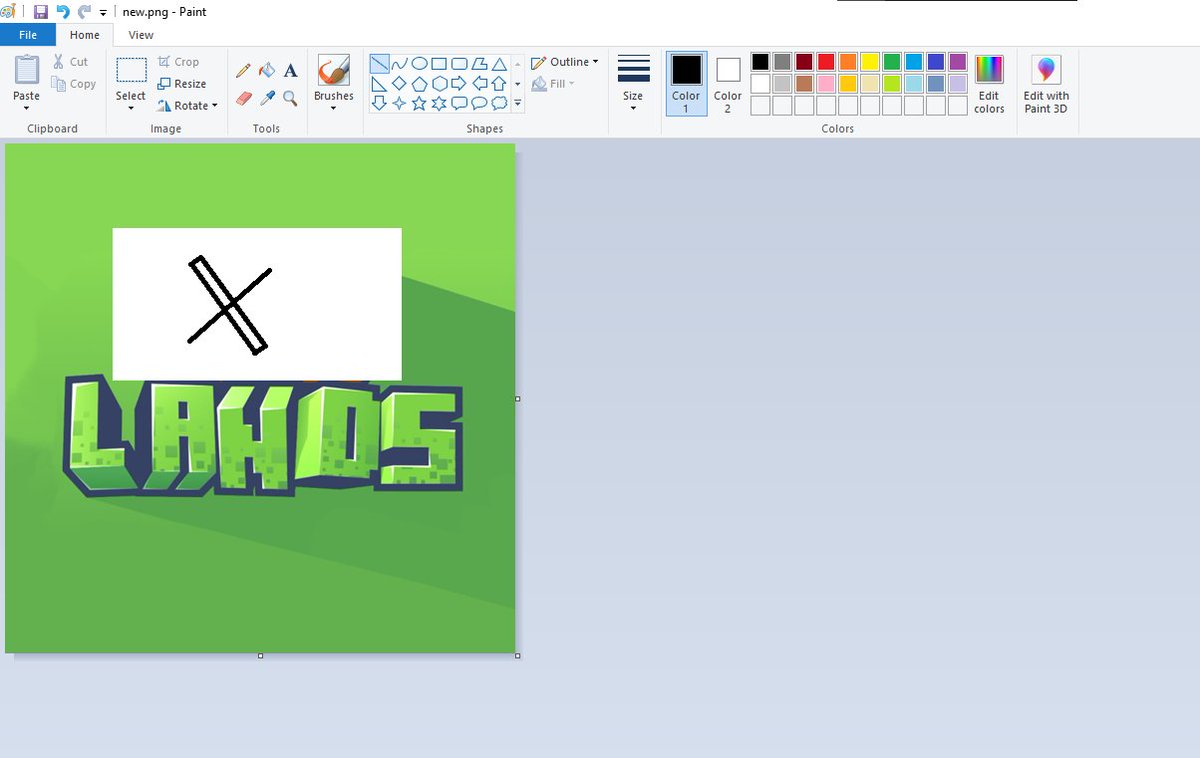The image size is (1200, 758).
Task: Pick the purple color swatch
Action: pyautogui.click(x=958, y=62)
